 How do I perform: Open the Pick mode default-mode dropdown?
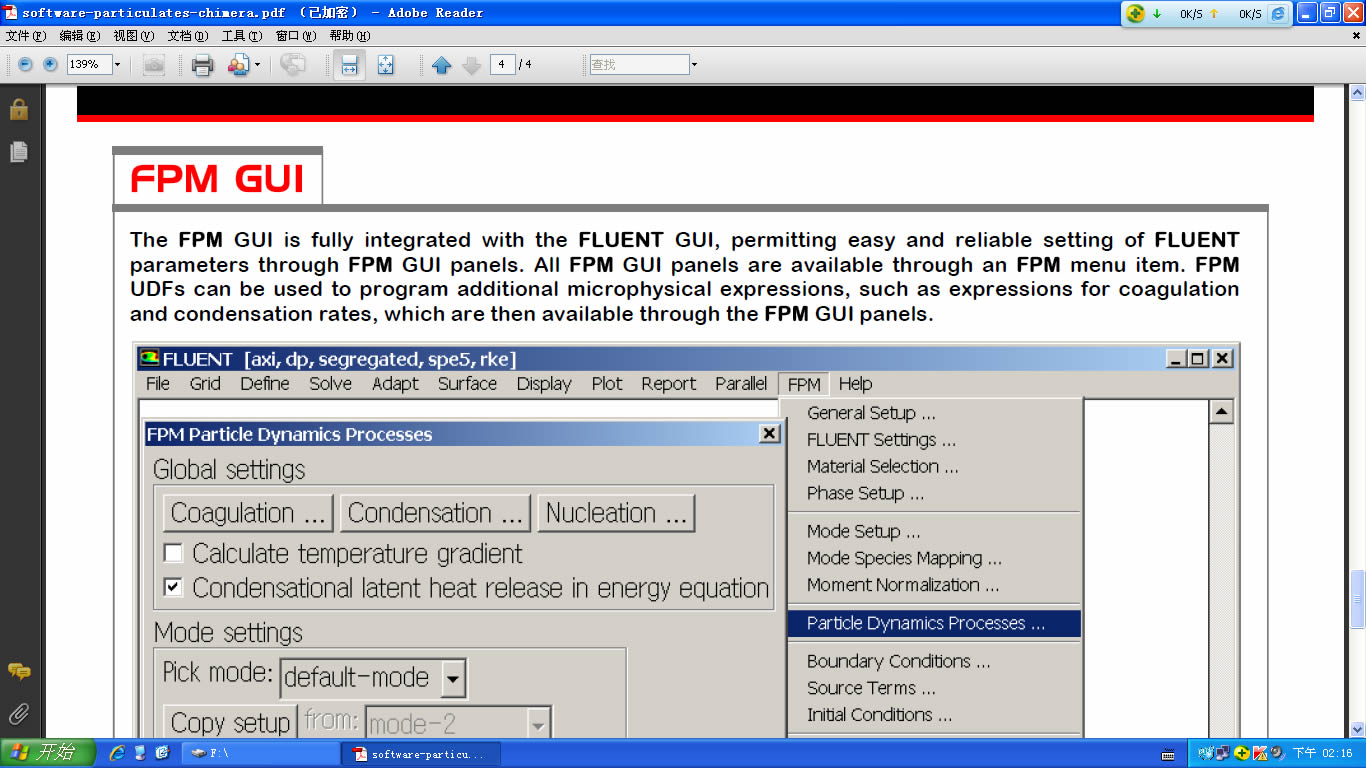click(453, 678)
